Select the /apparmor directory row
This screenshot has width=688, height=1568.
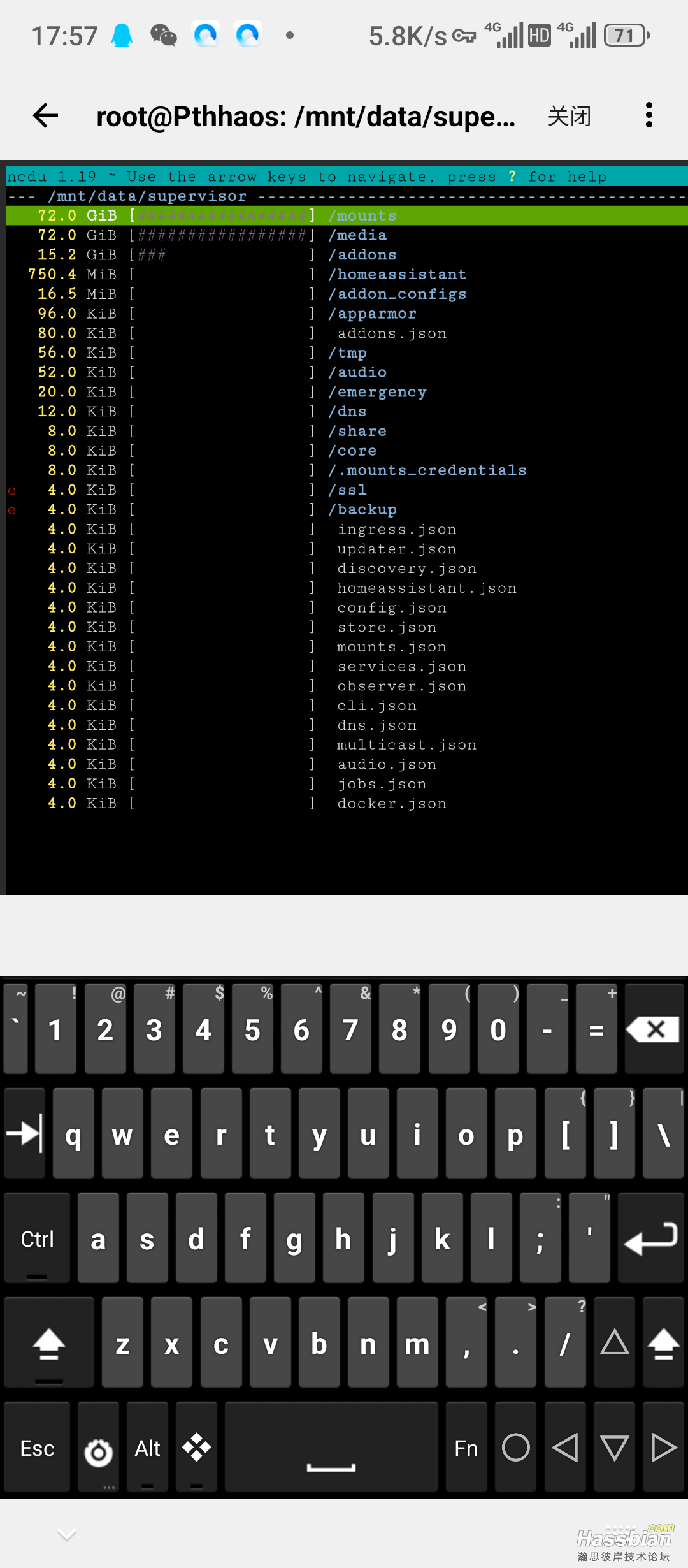347,314
